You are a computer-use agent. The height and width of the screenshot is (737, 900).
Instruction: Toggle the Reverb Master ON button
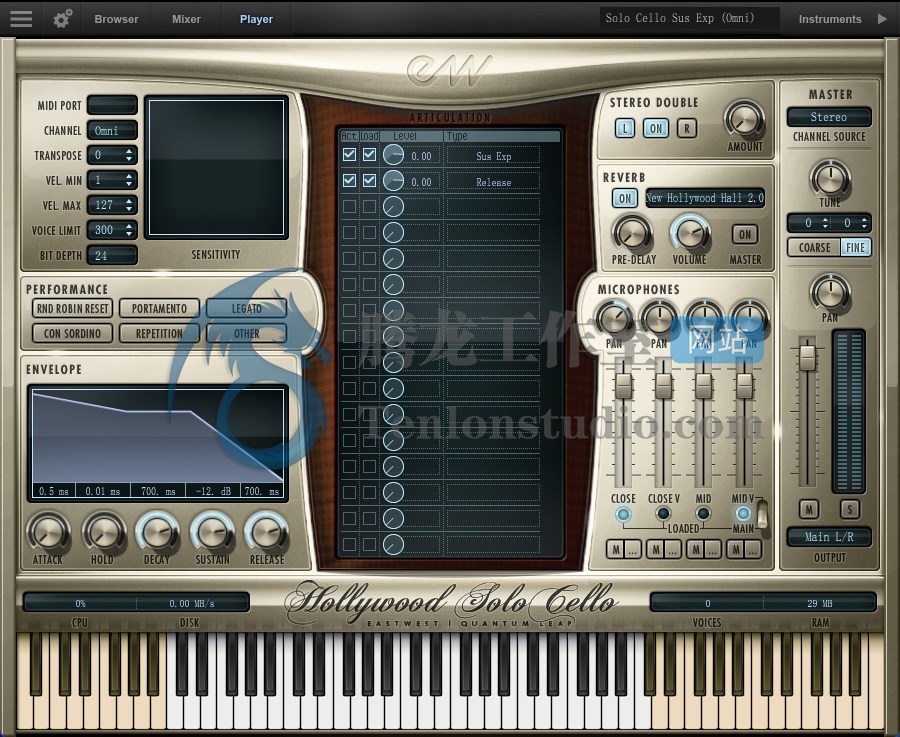[x=744, y=234]
